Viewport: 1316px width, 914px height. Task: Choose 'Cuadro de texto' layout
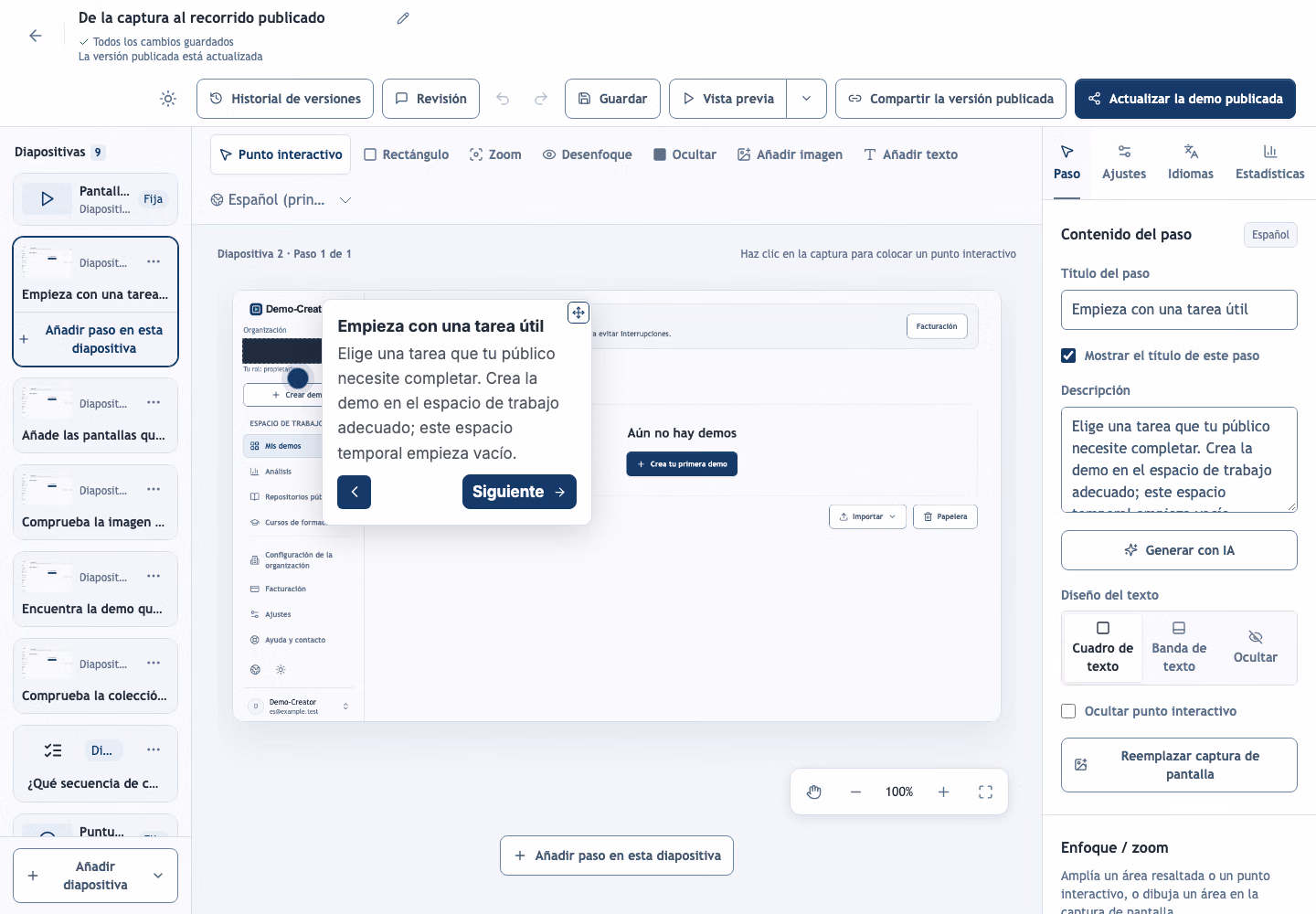1103,647
